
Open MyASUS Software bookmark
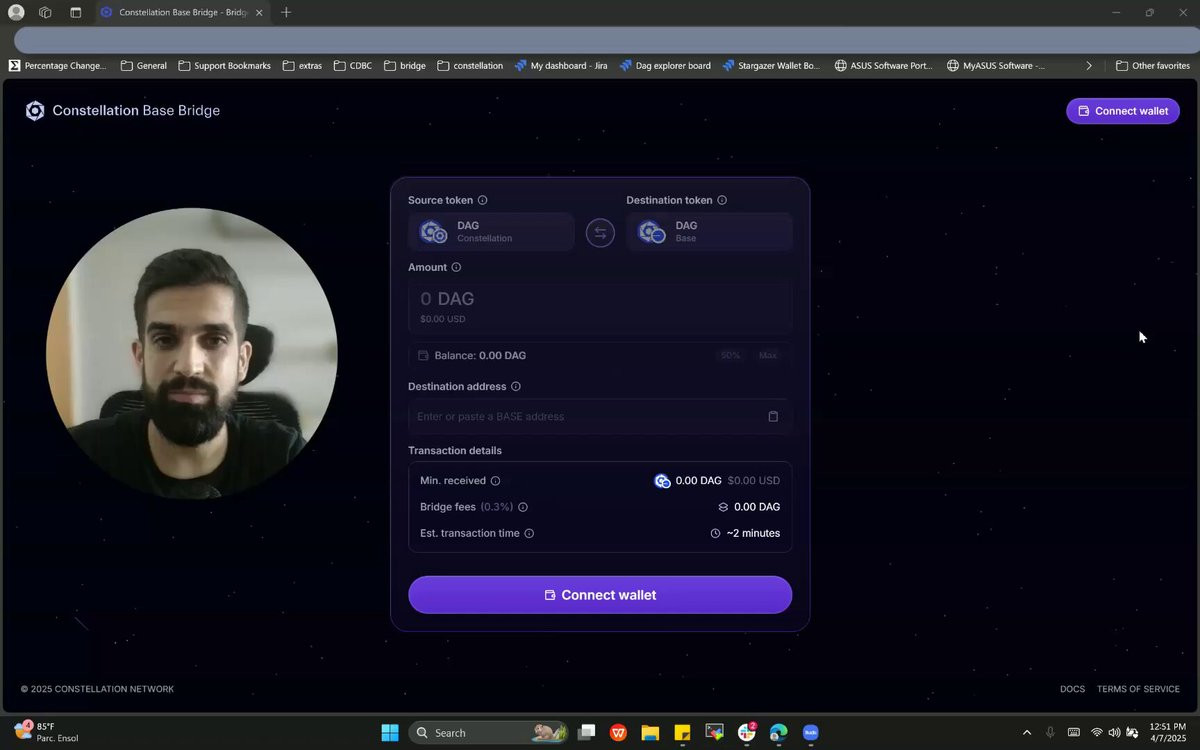[996, 65]
